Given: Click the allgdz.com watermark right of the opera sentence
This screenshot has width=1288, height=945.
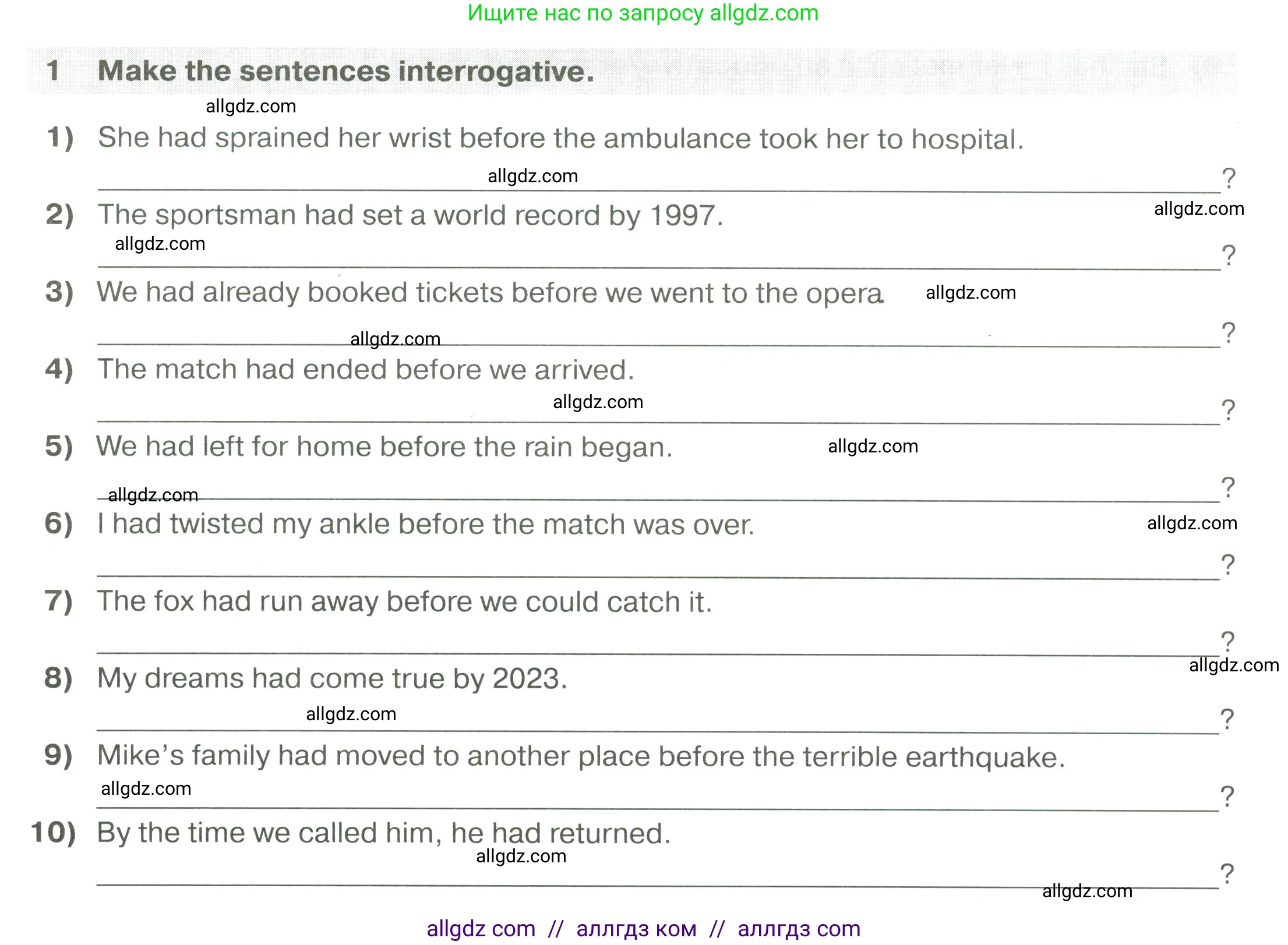Looking at the screenshot, I should (971, 292).
